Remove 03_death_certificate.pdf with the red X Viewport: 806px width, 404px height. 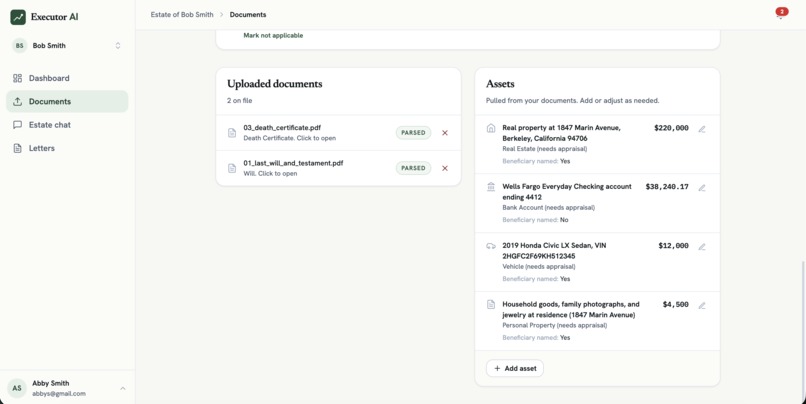pyautogui.click(x=445, y=133)
